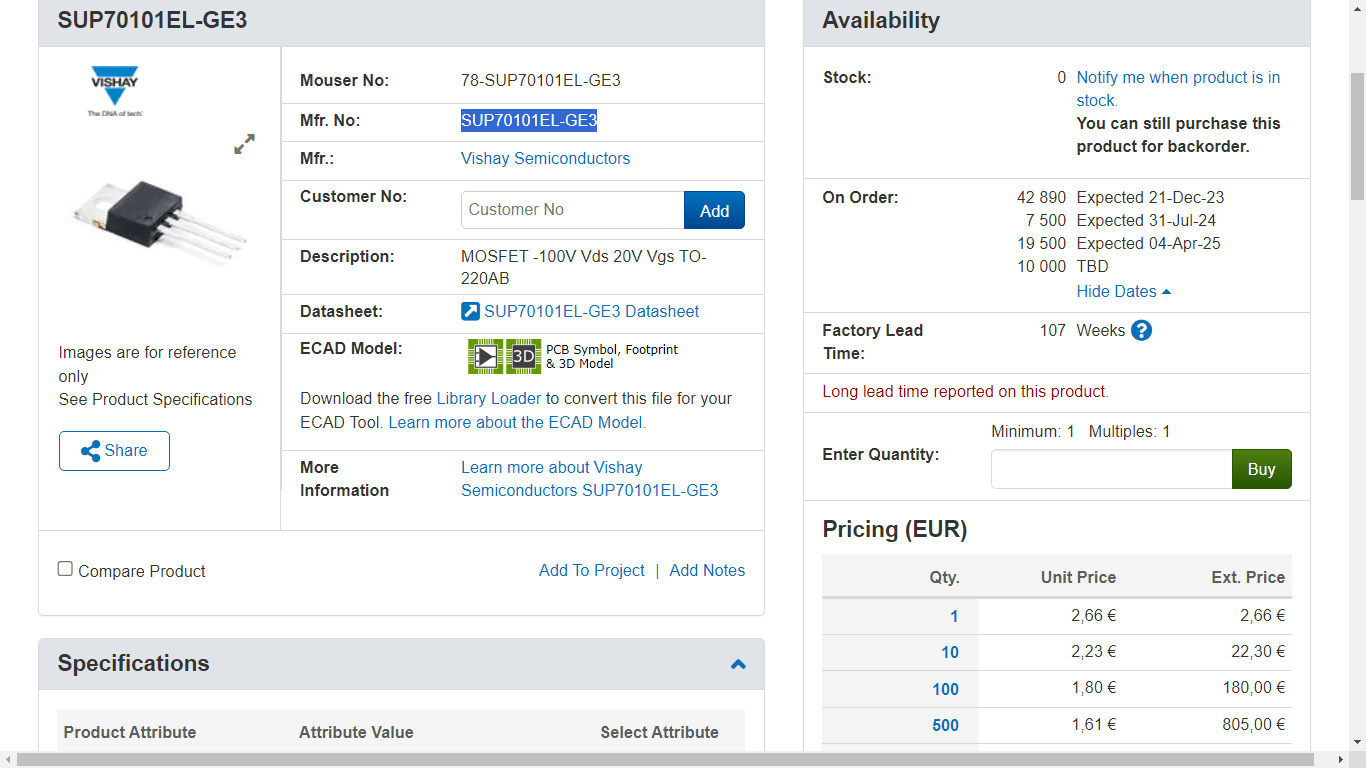Click the 3D model ECAD icon
Image resolution: width=1366 pixels, height=768 pixels.
pyautogui.click(x=523, y=356)
